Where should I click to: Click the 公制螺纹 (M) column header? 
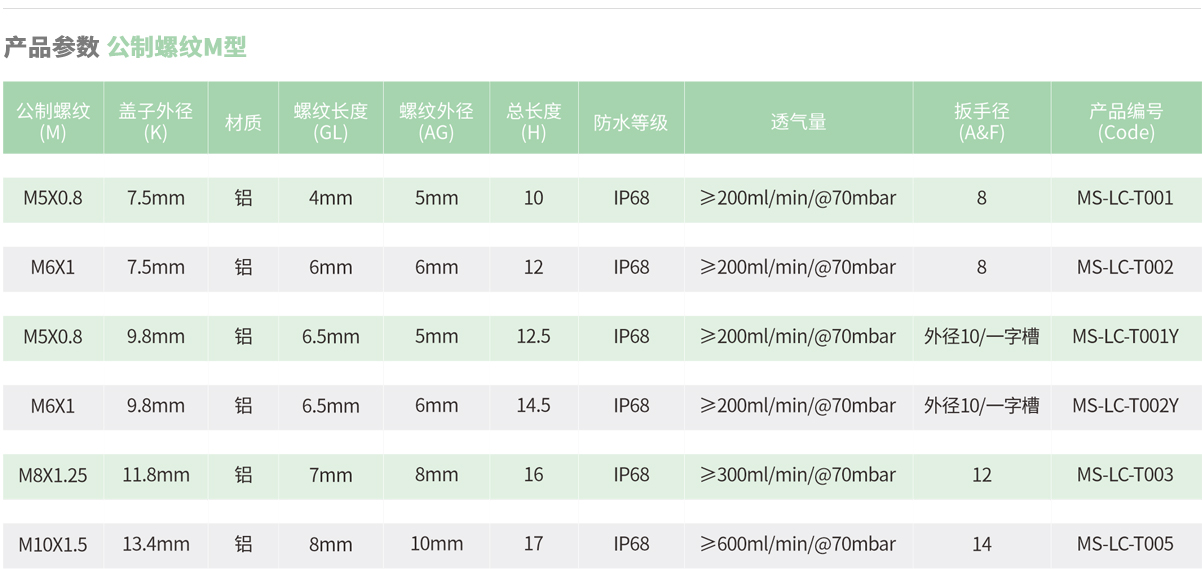pyautogui.click(x=53, y=121)
